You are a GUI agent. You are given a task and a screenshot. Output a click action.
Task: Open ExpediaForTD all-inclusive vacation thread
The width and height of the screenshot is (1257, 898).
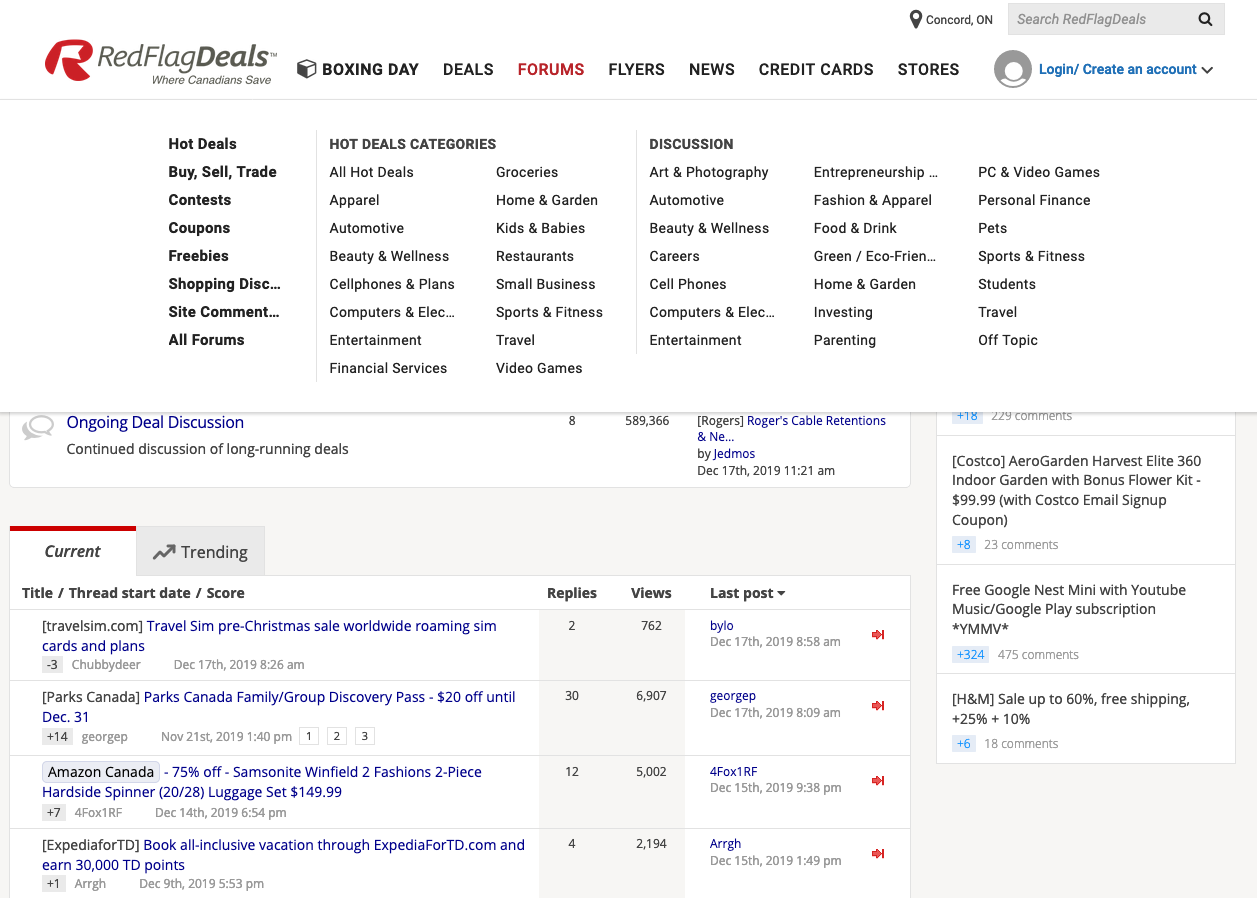click(x=284, y=855)
